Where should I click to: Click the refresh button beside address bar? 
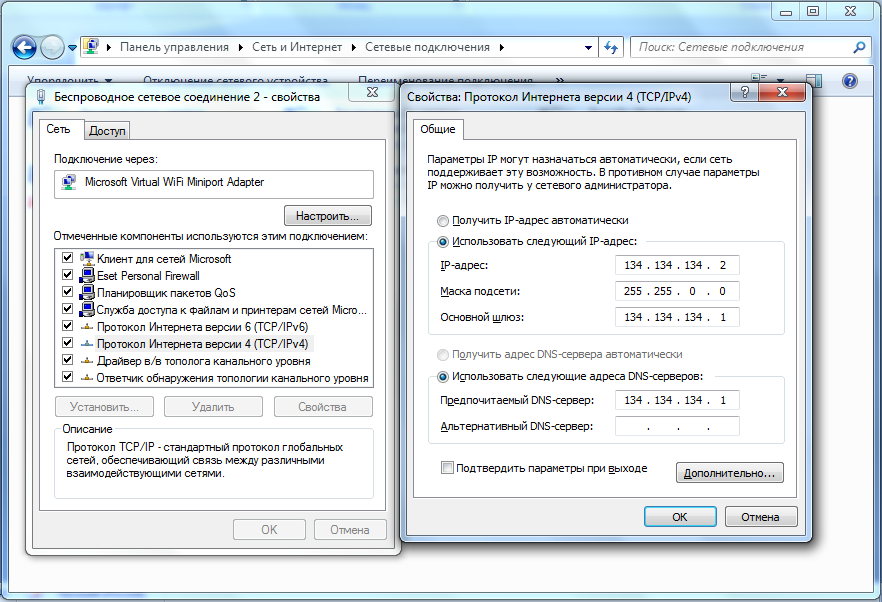(x=611, y=47)
